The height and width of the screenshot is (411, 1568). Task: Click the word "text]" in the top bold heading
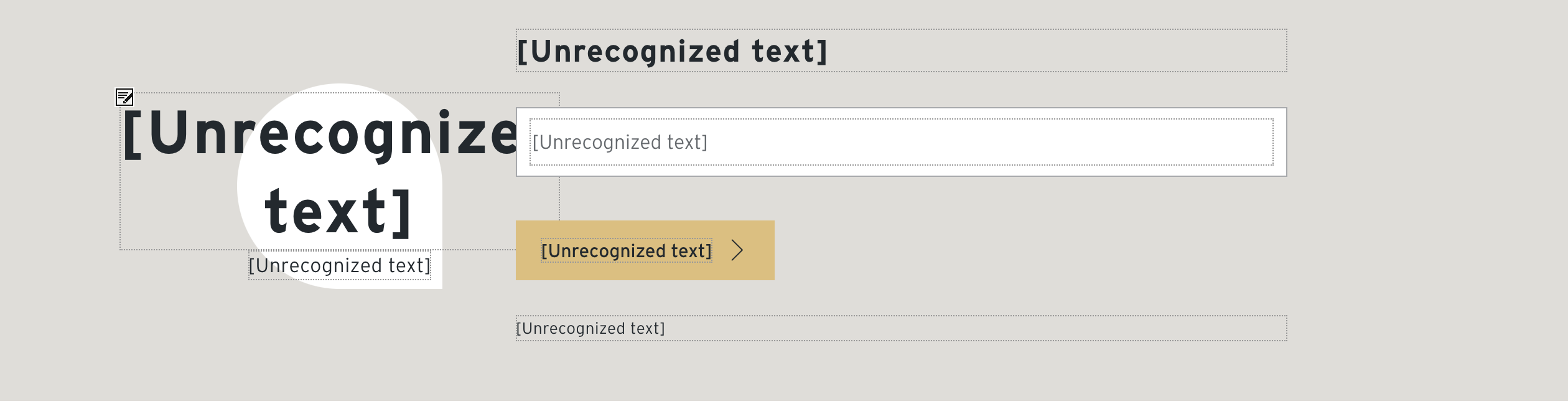click(x=790, y=52)
